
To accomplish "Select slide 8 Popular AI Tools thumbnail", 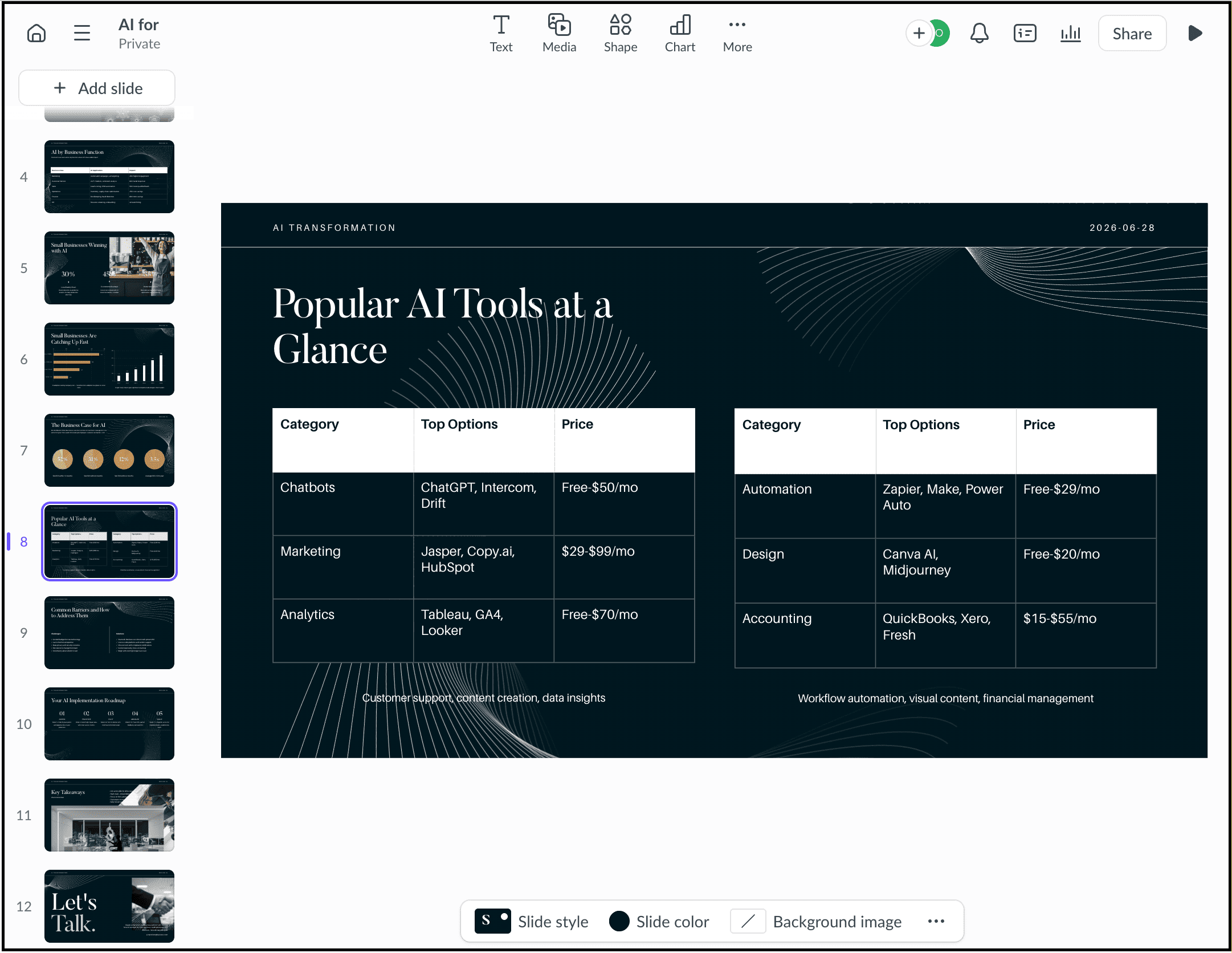I will click(x=109, y=541).
